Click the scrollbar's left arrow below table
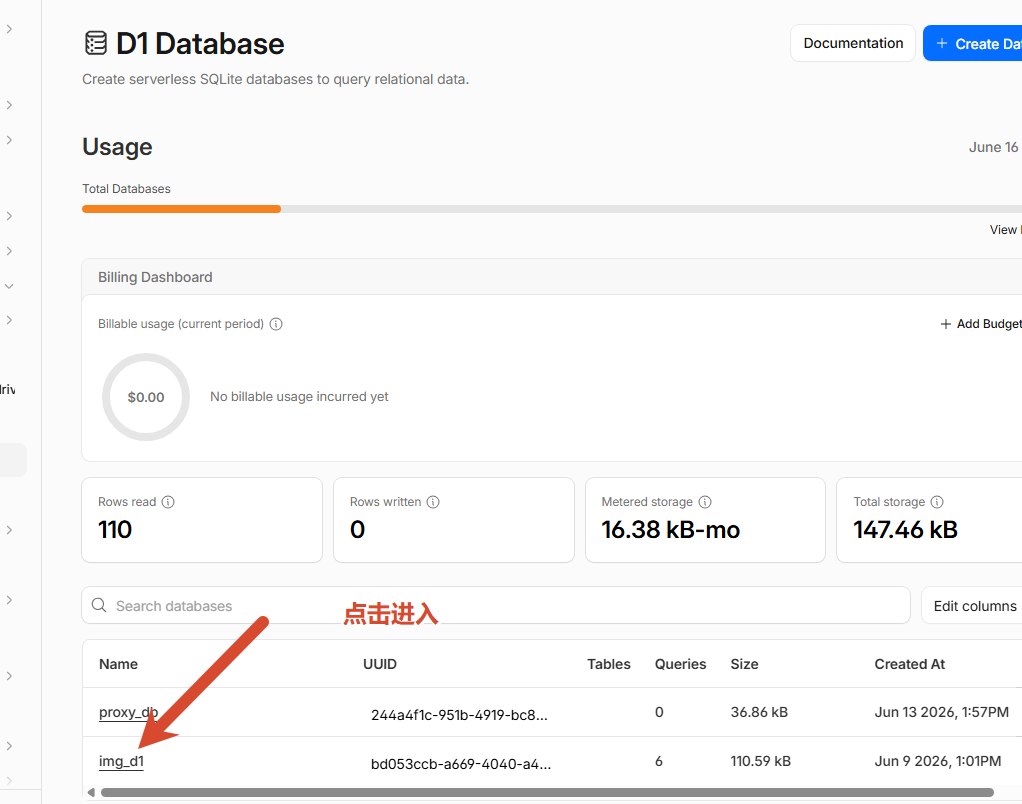 click(x=91, y=792)
